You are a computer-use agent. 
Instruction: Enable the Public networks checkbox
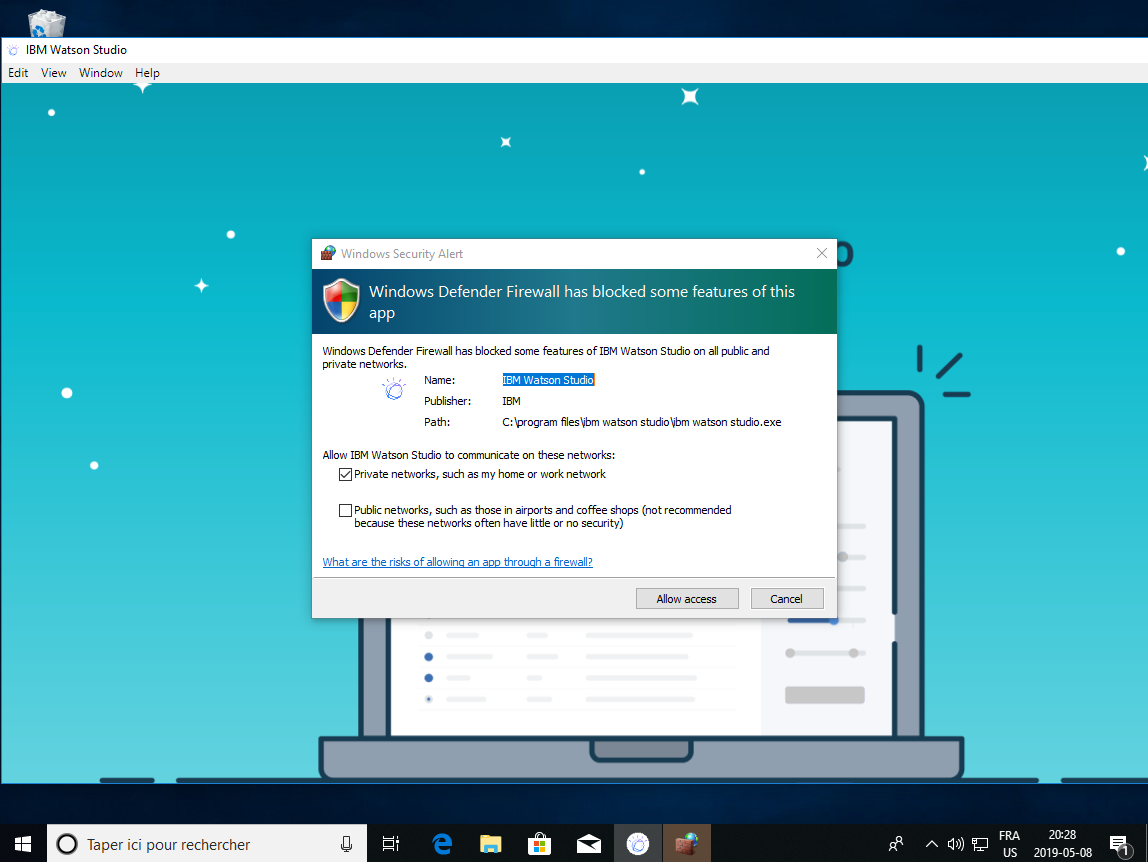point(346,510)
